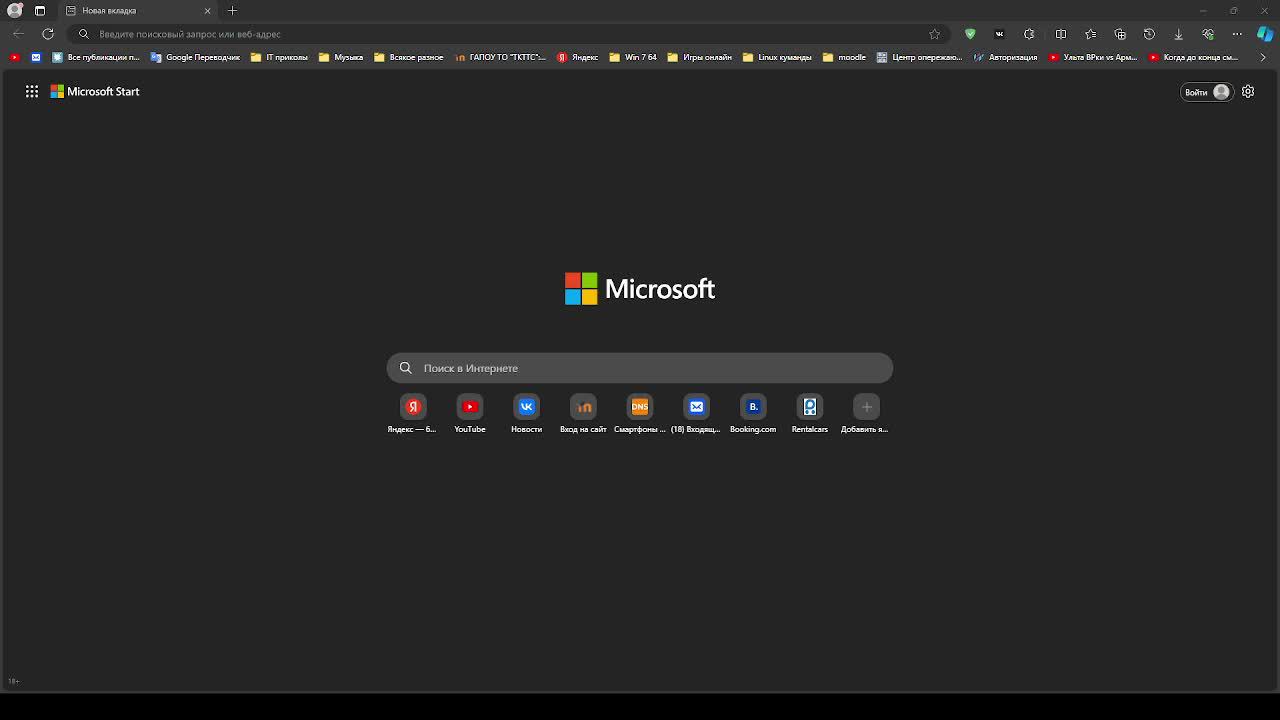Open the Extensions puzzle icon
Screen dimensions: 1280x720
(x=1029, y=34)
